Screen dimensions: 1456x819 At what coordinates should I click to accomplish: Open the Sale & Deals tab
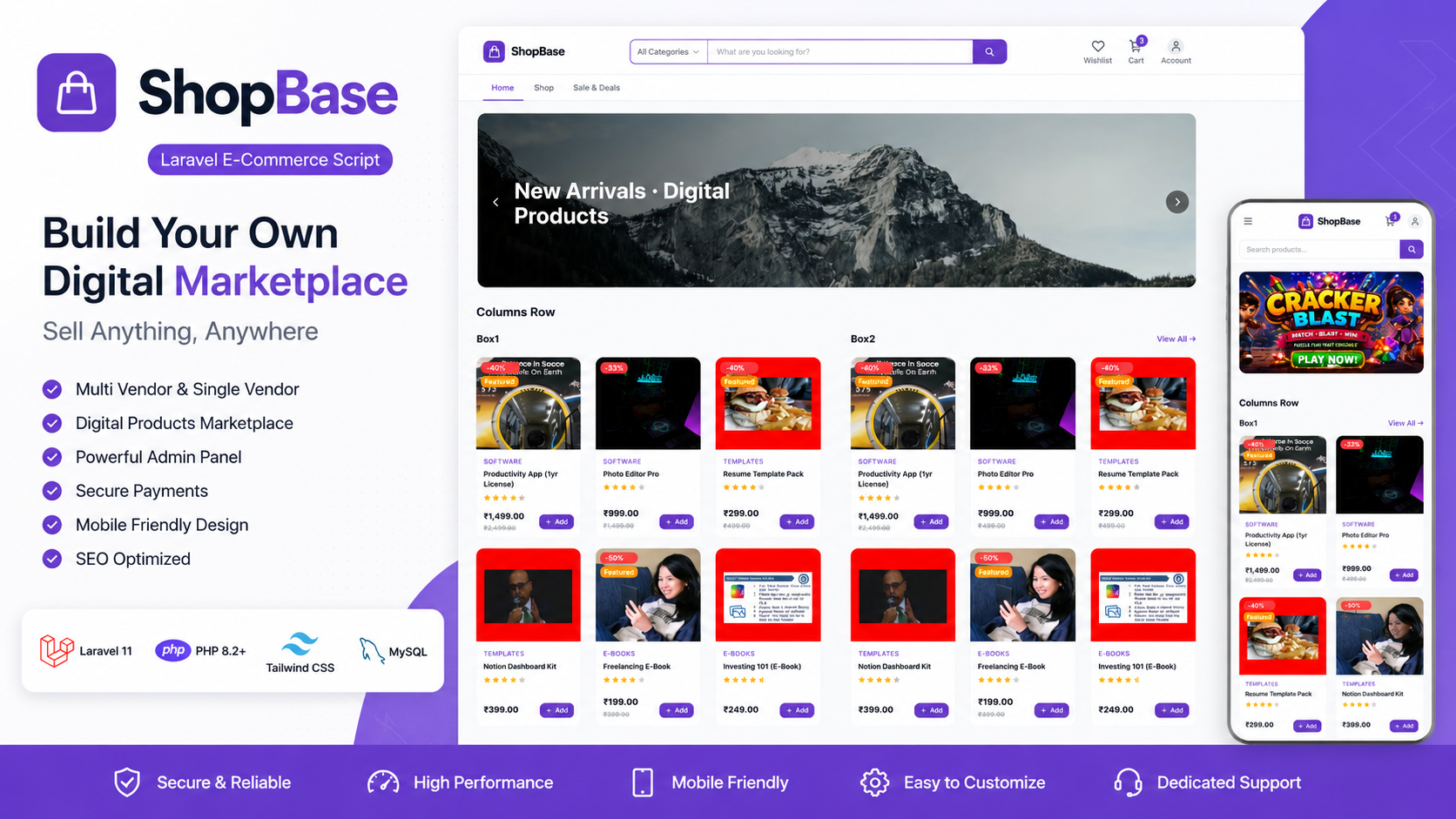coord(597,88)
